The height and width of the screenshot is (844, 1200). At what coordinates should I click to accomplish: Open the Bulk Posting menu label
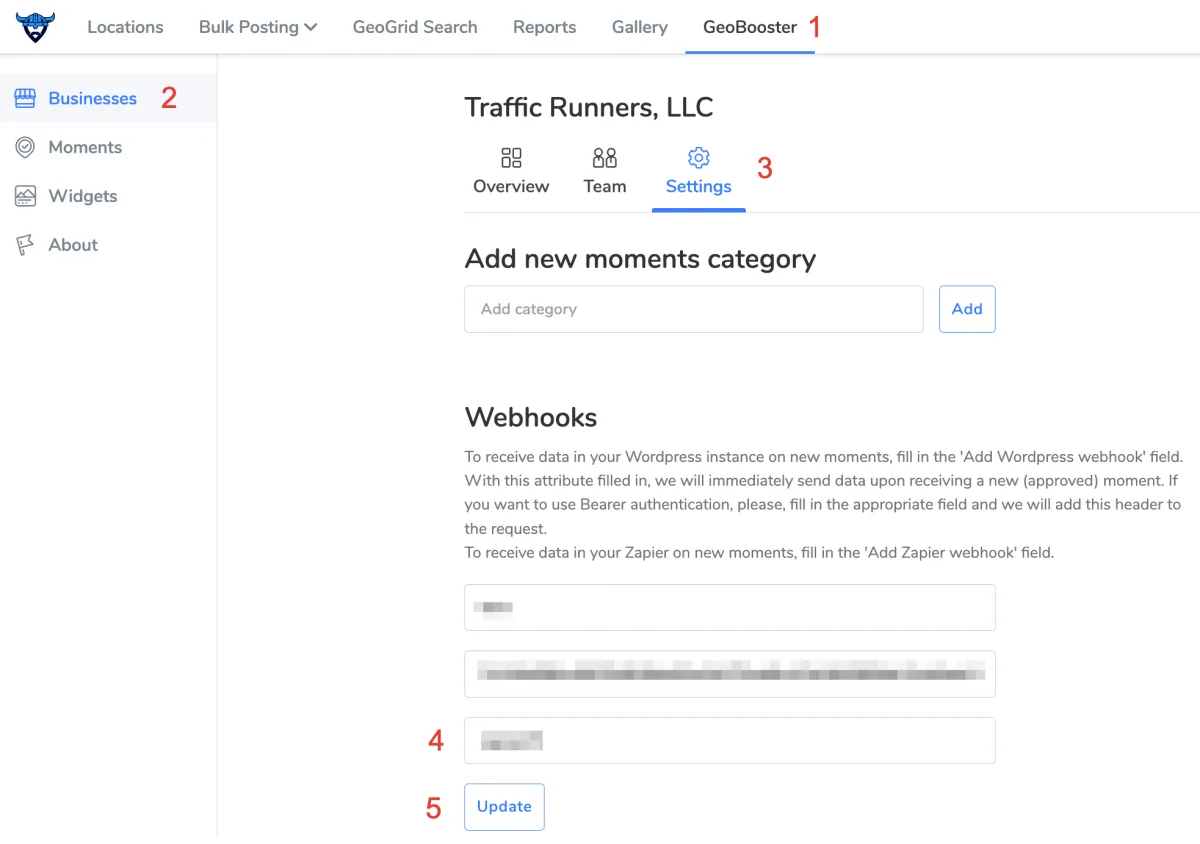pos(249,27)
